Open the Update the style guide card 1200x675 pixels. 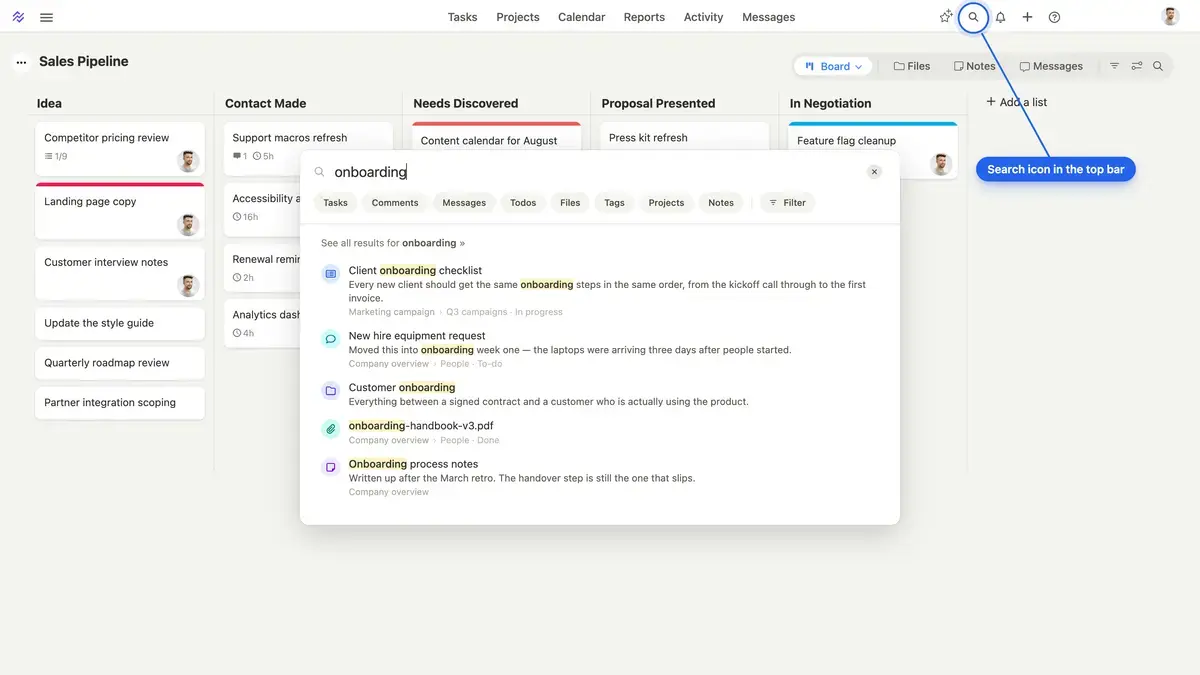120,323
